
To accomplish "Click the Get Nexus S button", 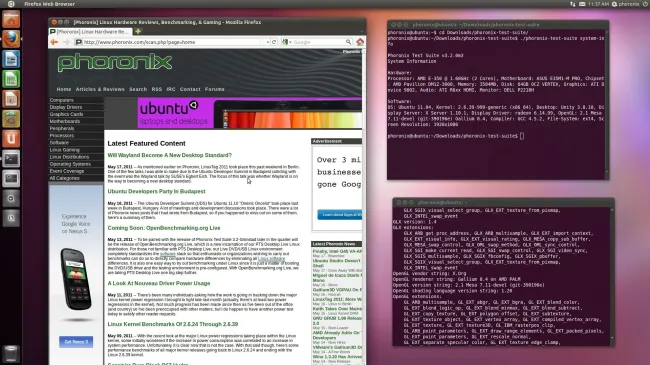I will [76, 342].
